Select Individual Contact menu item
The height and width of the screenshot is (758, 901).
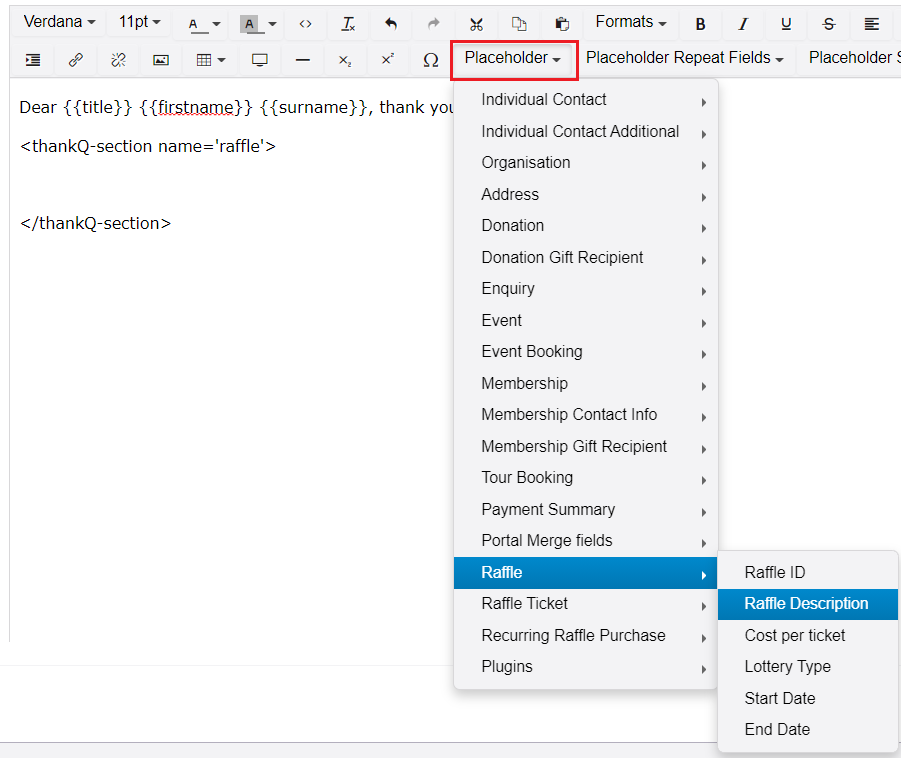pos(586,100)
